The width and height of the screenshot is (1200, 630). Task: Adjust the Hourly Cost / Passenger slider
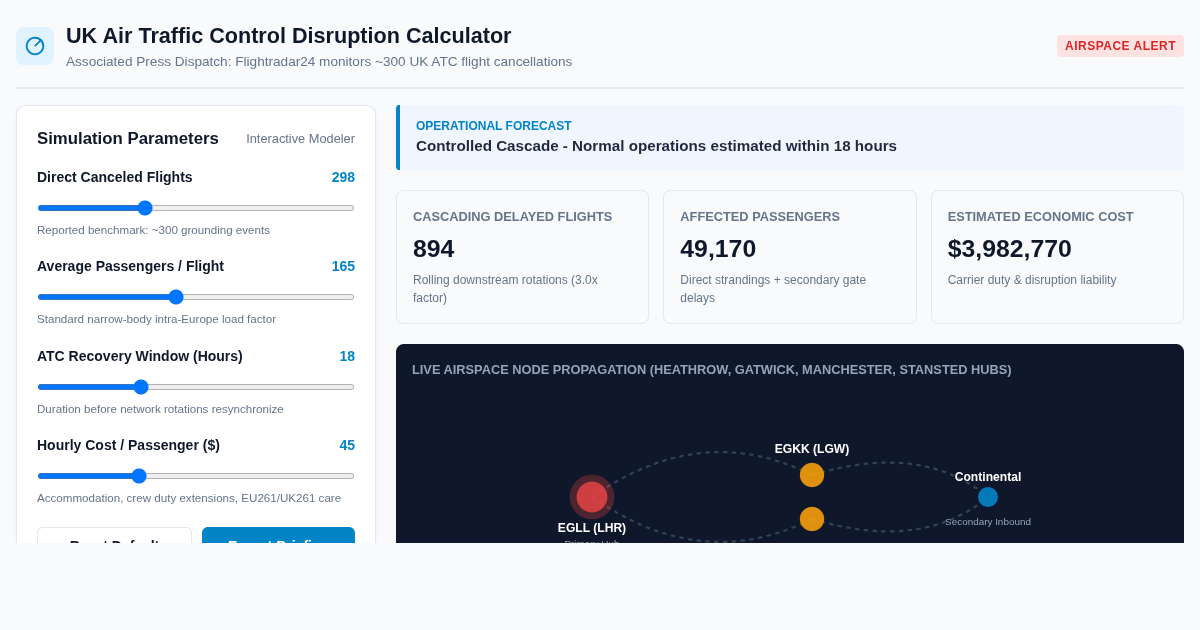196,476
